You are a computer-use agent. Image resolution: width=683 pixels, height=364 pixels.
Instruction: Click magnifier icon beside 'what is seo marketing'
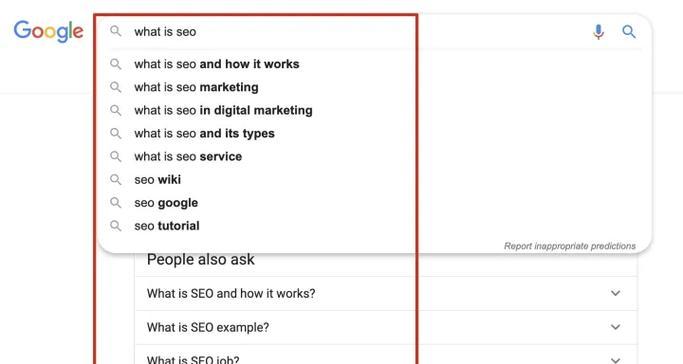tap(115, 87)
